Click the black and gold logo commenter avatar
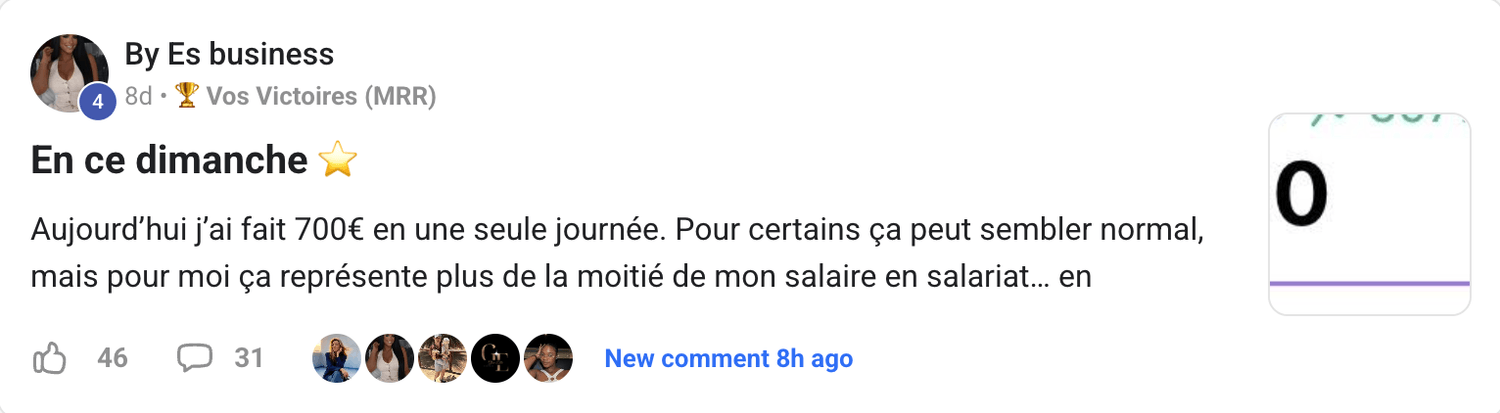This screenshot has width=1500, height=413. [x=495, y=358]
